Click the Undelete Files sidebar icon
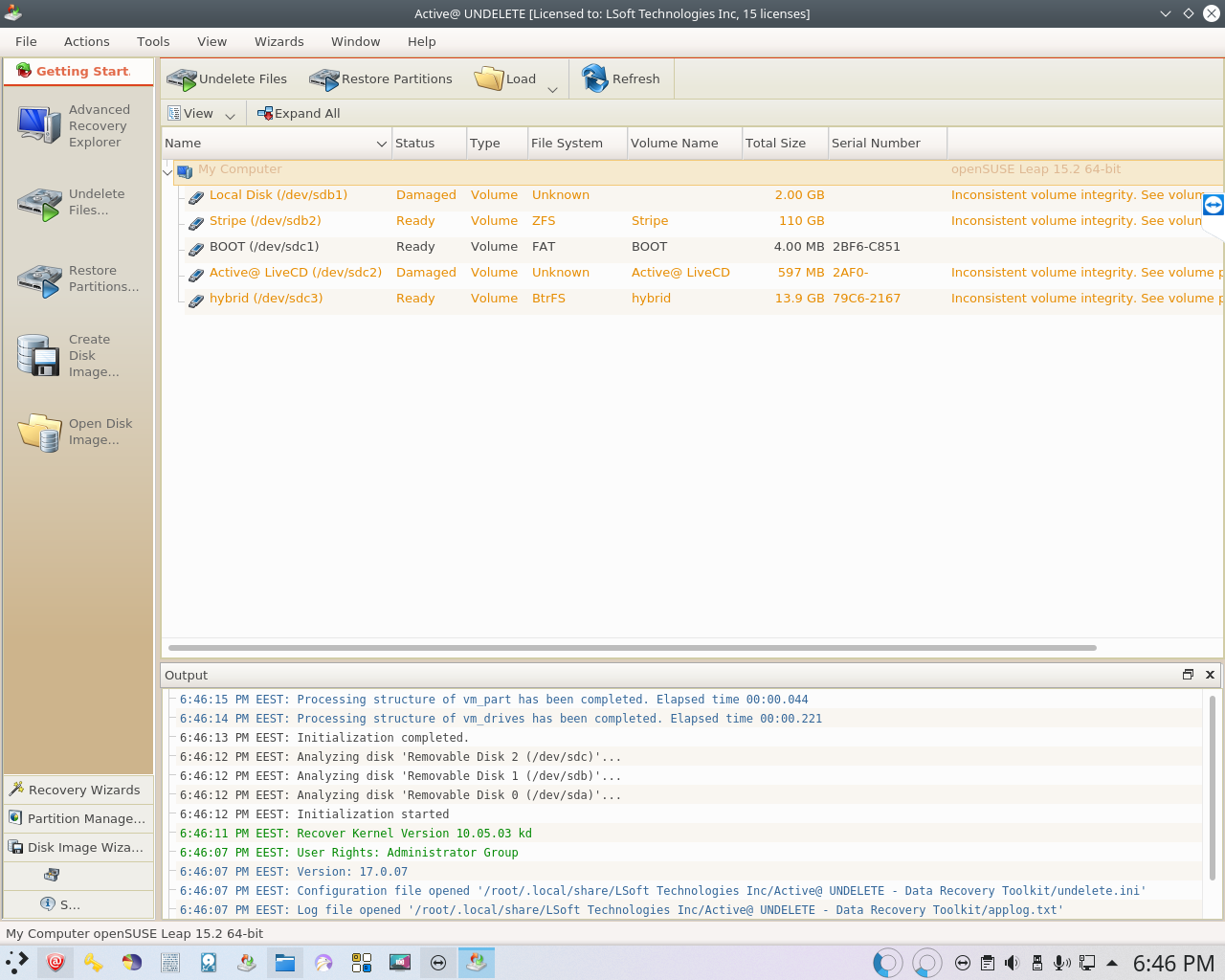This screenshot has height=980, width=1225. point(40,203)
